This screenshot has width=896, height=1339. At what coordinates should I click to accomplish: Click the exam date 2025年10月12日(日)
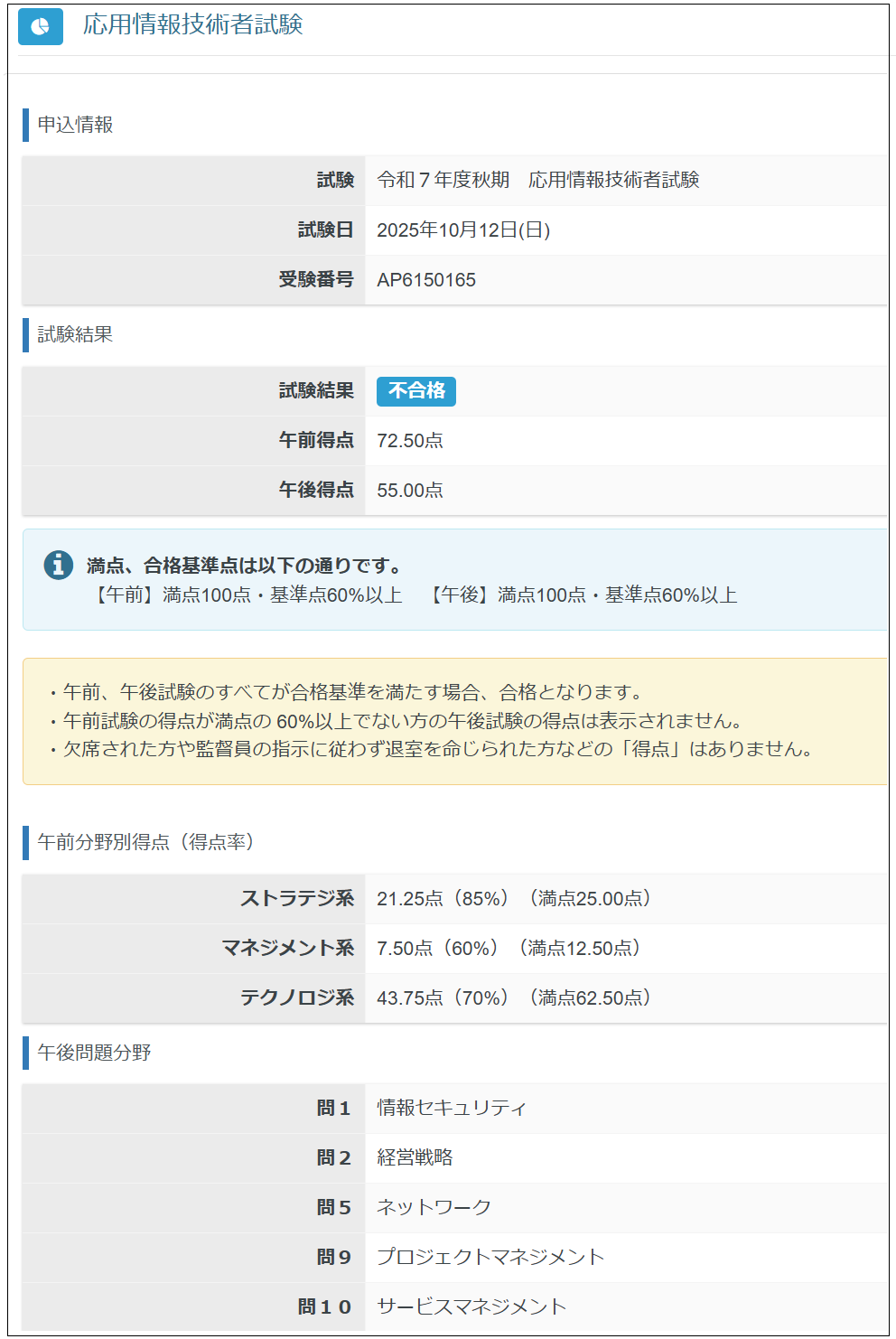462,230
